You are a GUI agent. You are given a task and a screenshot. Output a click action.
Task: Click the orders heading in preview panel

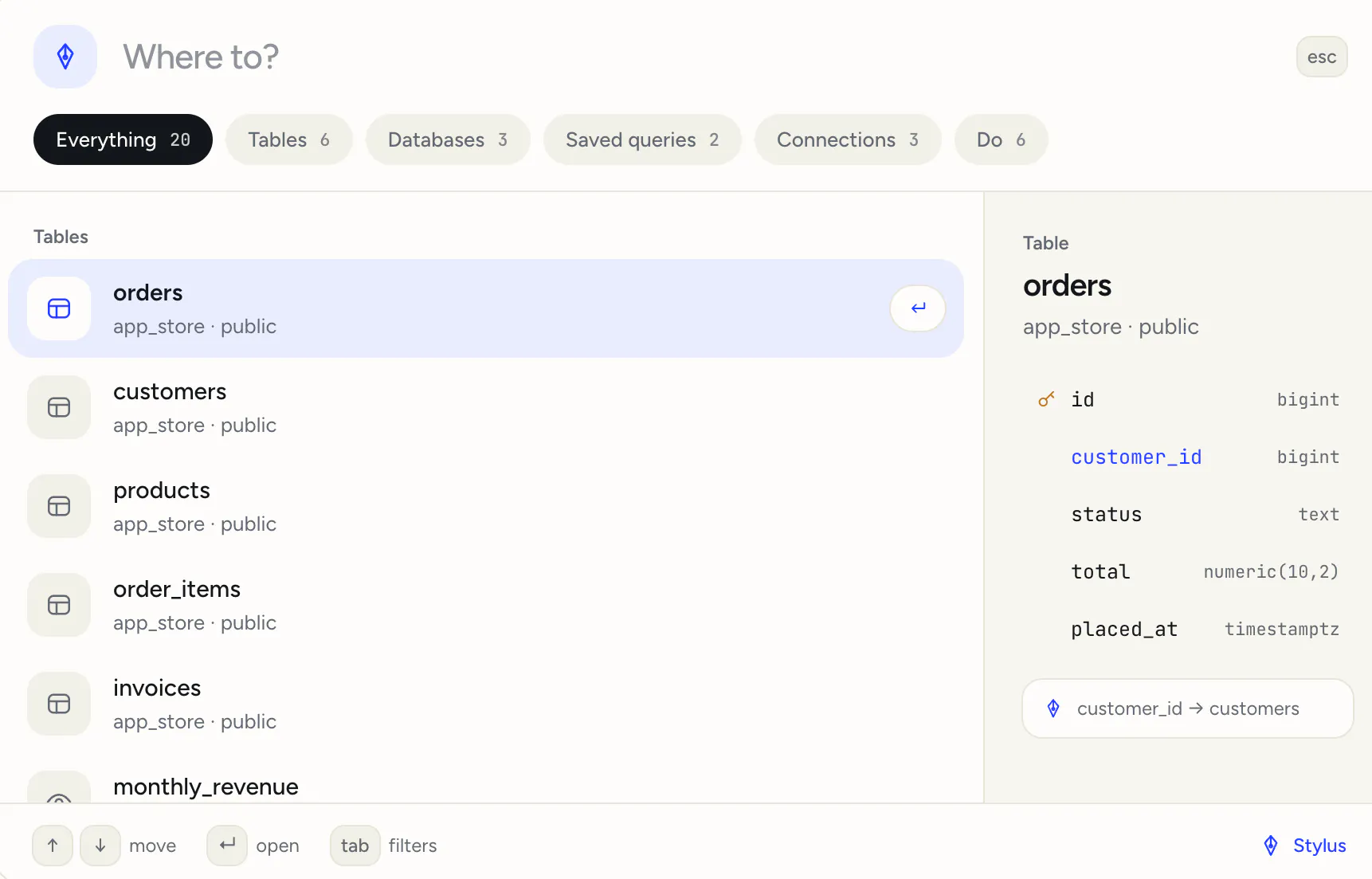[x=1067, y=285]
